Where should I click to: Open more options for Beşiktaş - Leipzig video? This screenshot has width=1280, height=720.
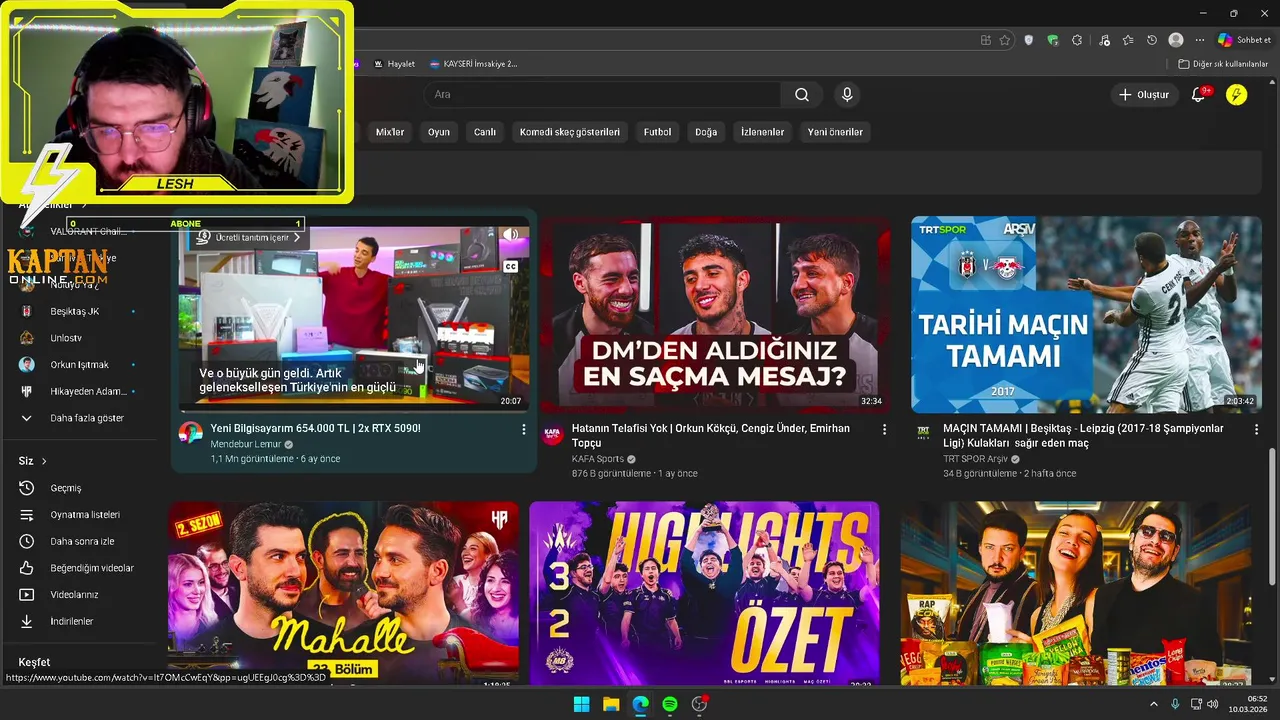(1257, 429)
